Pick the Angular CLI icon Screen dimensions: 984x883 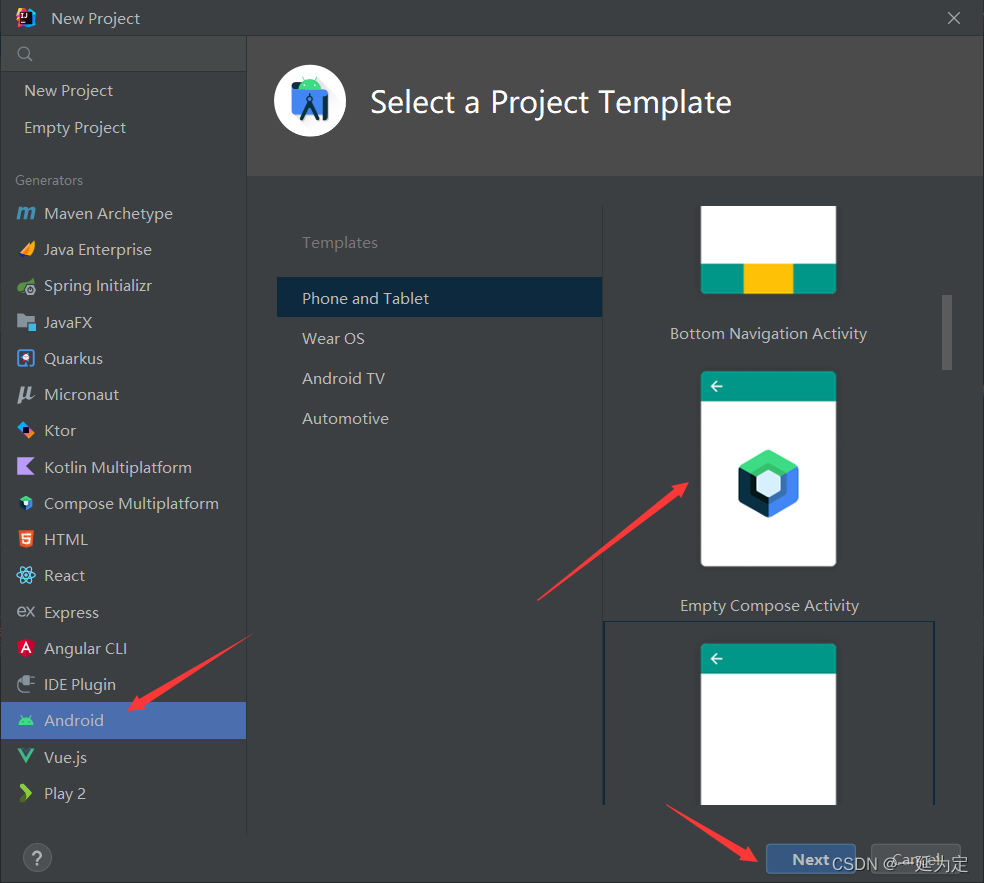point(26,648)
